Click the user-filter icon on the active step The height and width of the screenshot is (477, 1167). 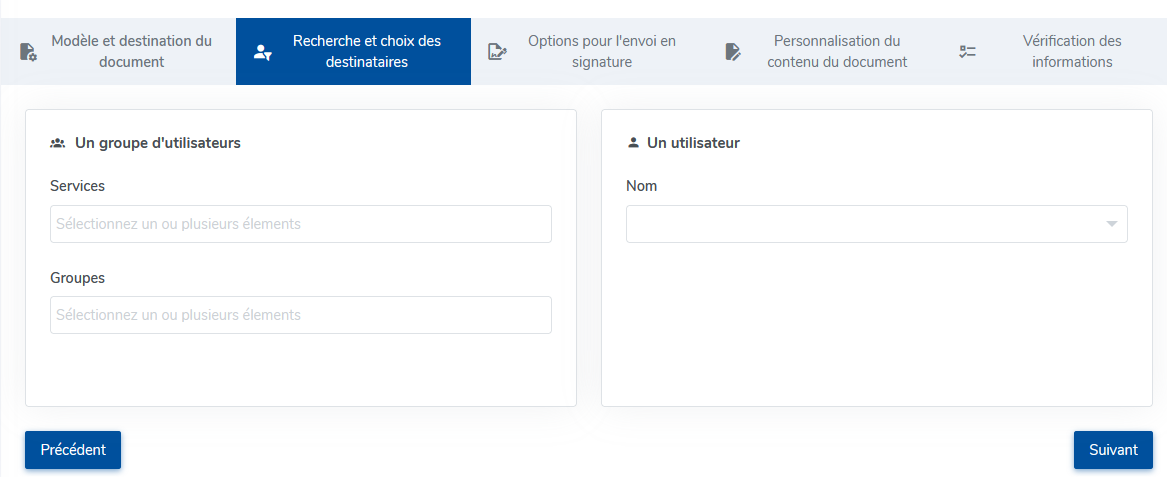pyautogui.click(x=263, y=51)
